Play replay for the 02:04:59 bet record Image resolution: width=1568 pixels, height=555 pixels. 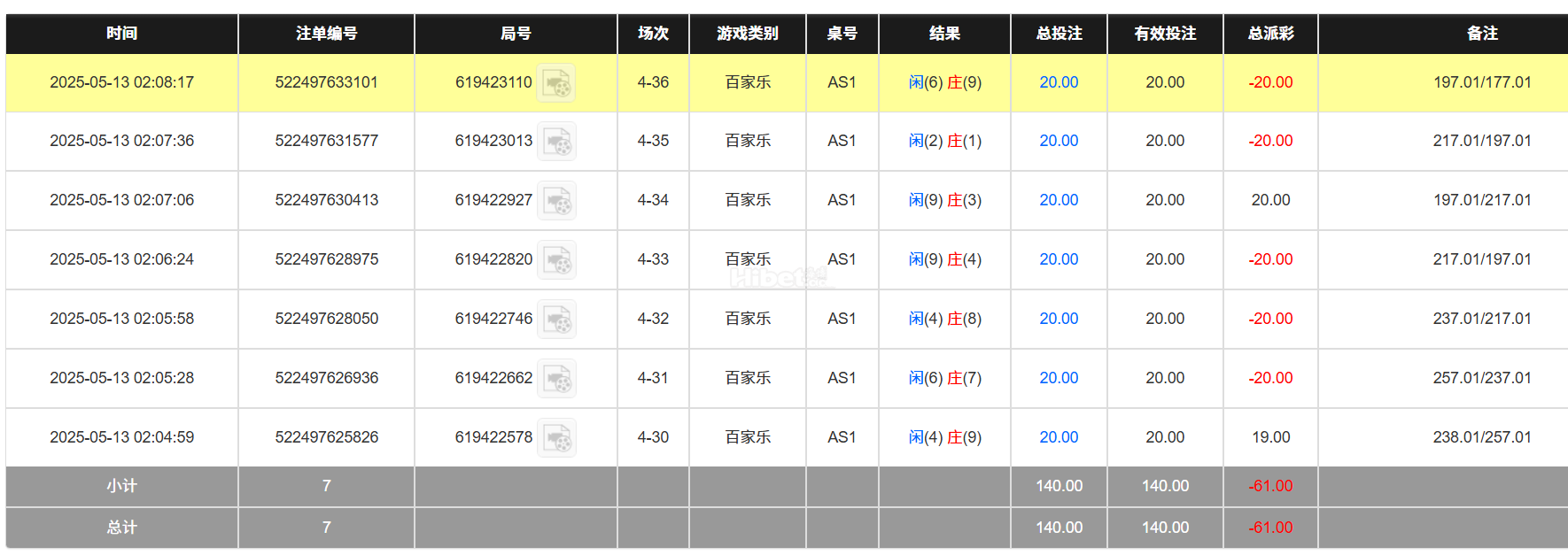point(556,436)
